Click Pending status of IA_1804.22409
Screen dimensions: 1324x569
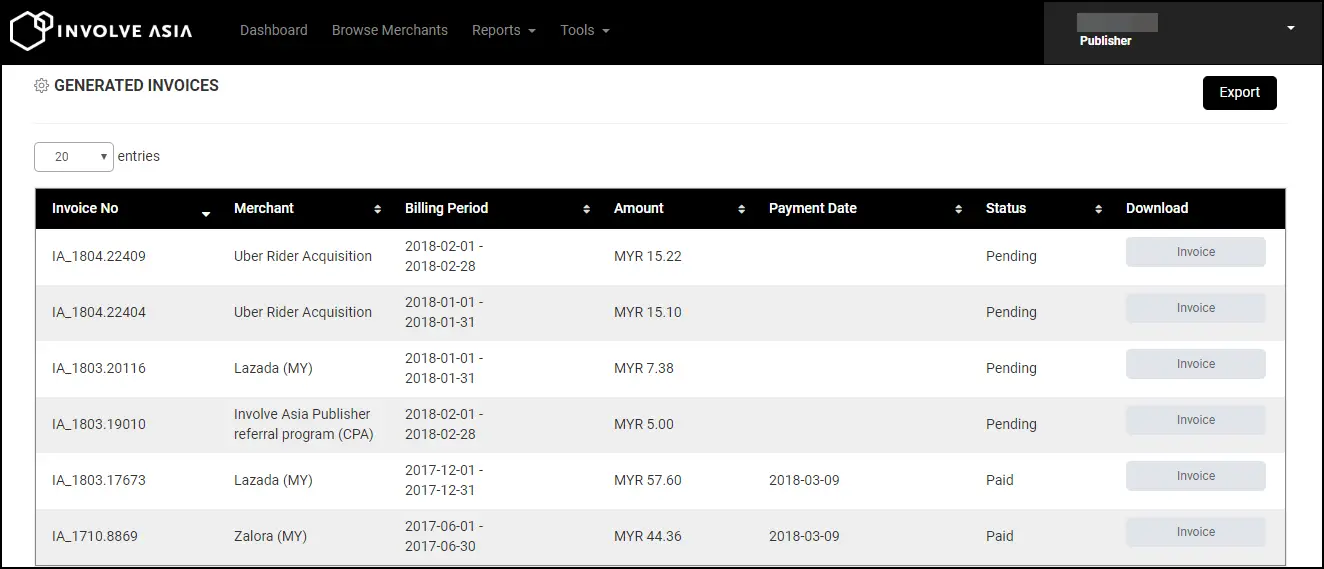point(1011,256)
